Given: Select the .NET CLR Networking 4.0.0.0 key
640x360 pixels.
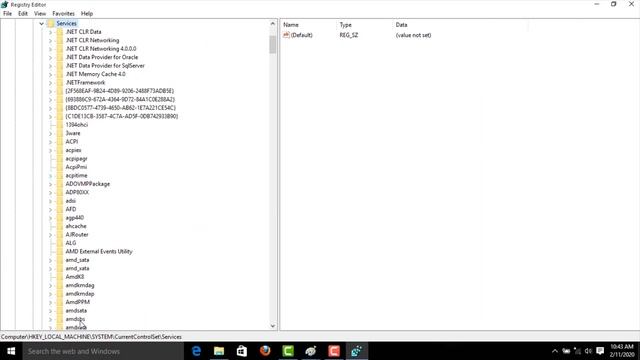Looking at the screenshot, I should pos(101,49).
